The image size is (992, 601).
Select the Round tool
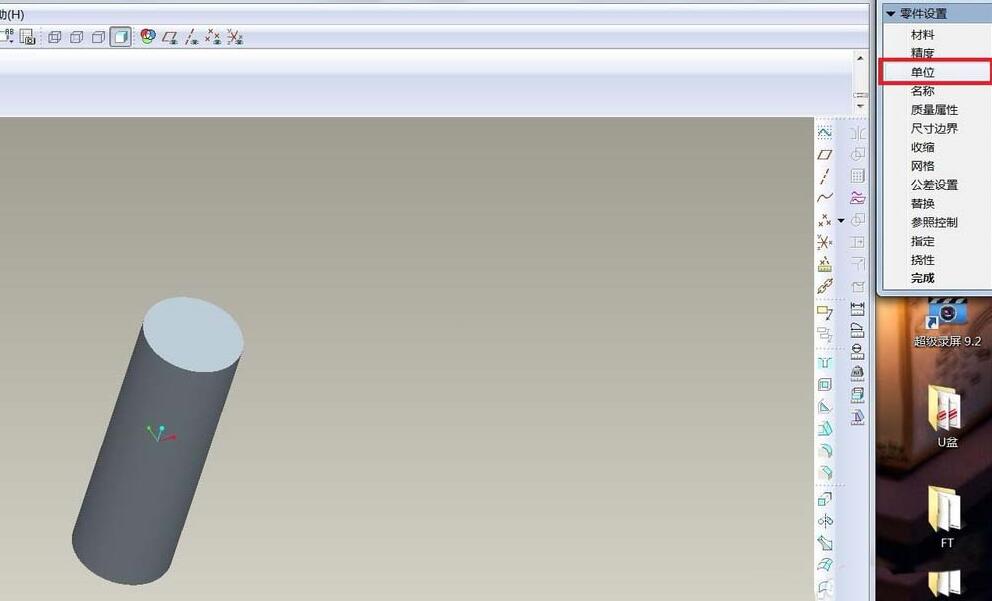[824, 451]
